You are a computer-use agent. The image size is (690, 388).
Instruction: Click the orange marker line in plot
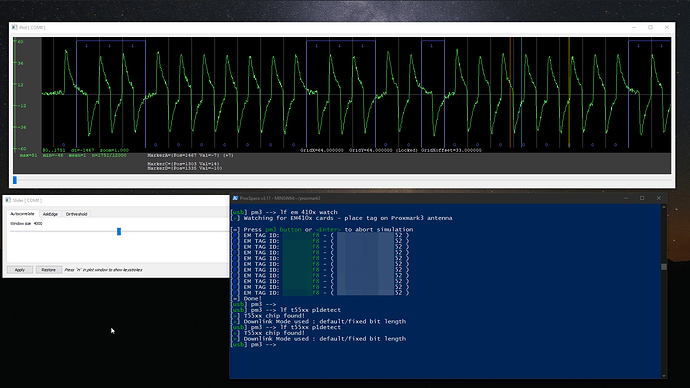pyautogui.click(x=510, y=92)
